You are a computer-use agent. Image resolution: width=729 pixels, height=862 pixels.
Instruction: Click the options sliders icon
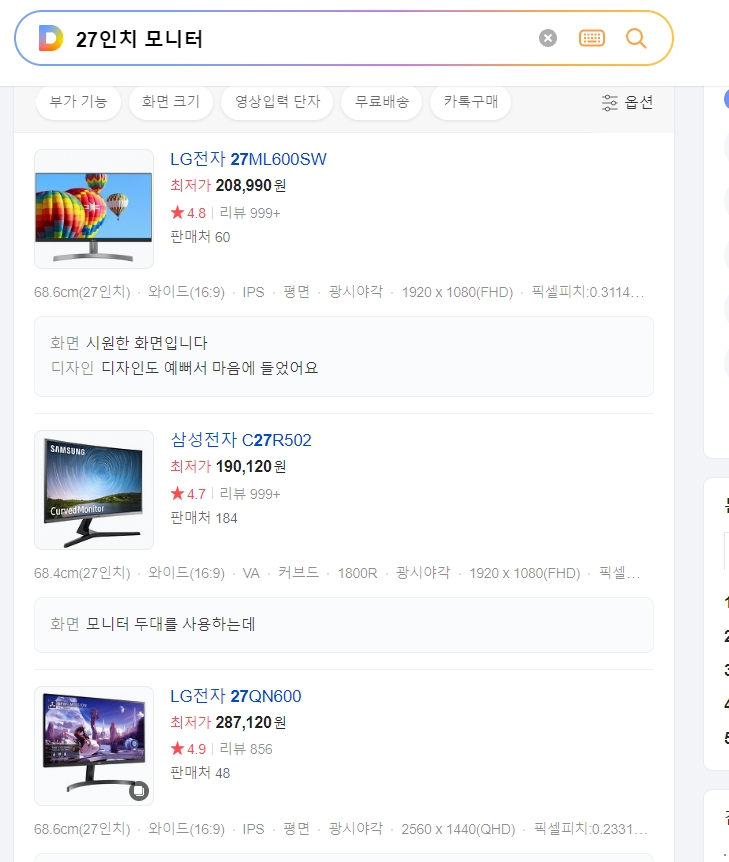(610, 102)
